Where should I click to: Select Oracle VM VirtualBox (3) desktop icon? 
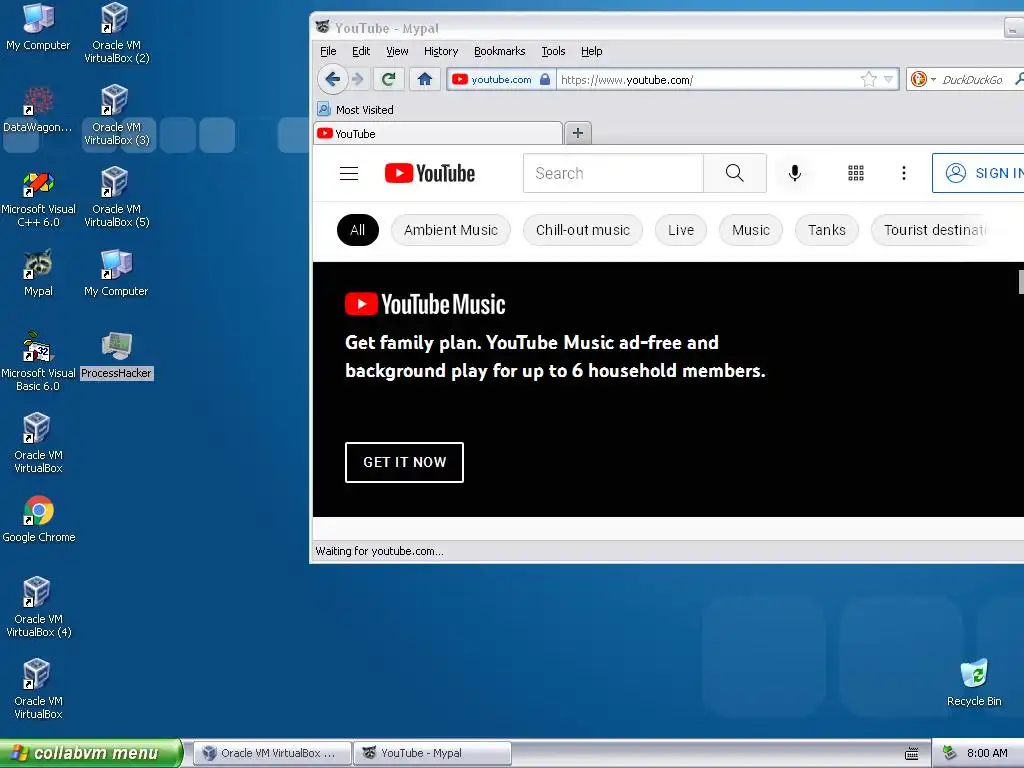click(x=116, y=115)
